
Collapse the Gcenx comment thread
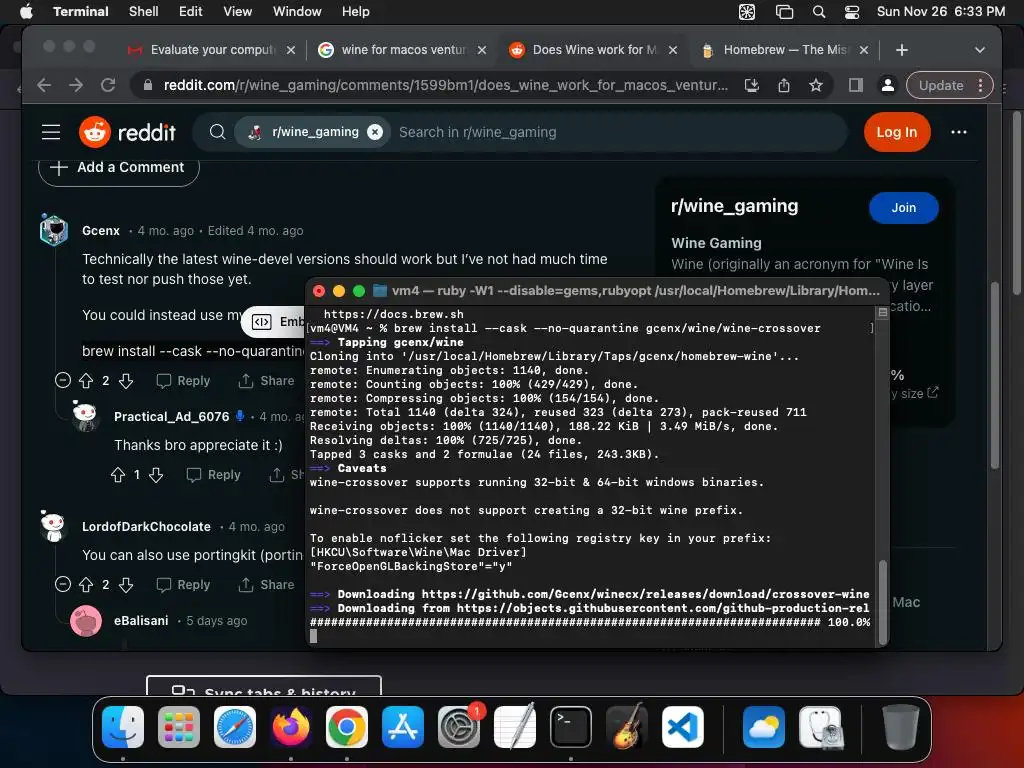pyautogui.click(x=63, y=380)
